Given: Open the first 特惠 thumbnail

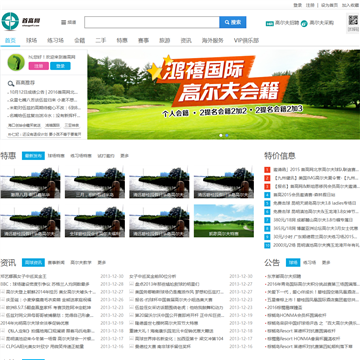Looking at the screenshot, I should coord(30,183).
